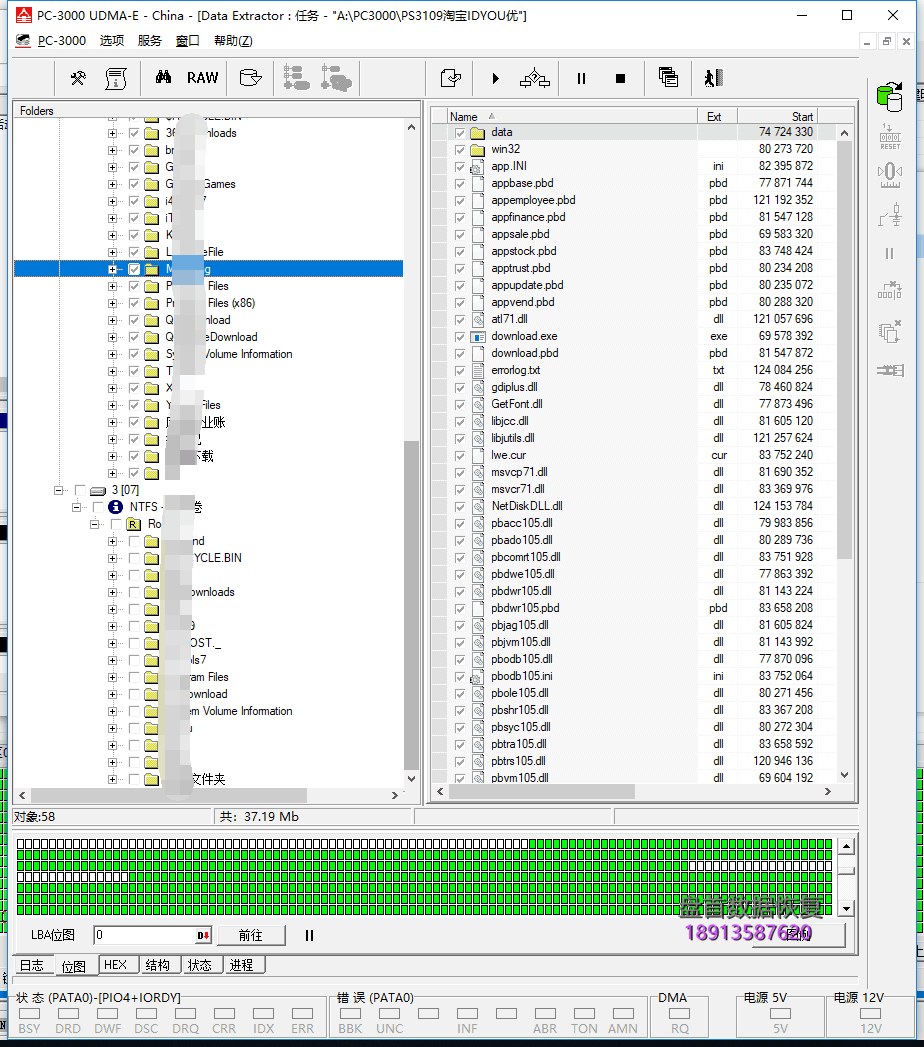
Task: Expand the Program Files (x86) folder
Action: pyautogui.click(x=112, y=303)
